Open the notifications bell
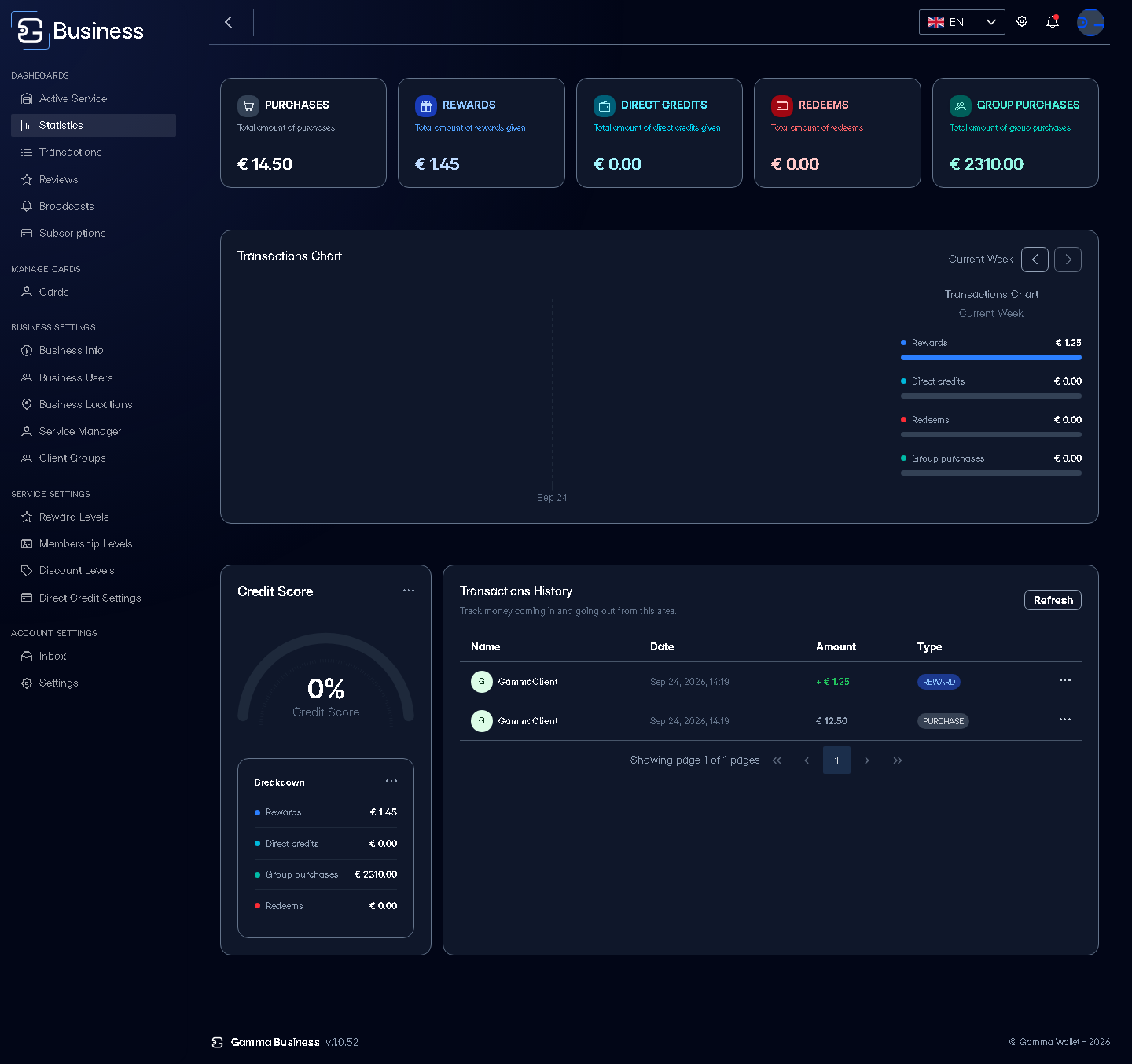This screenshot has width=1132, height=1064. (x=1053, y=22)
